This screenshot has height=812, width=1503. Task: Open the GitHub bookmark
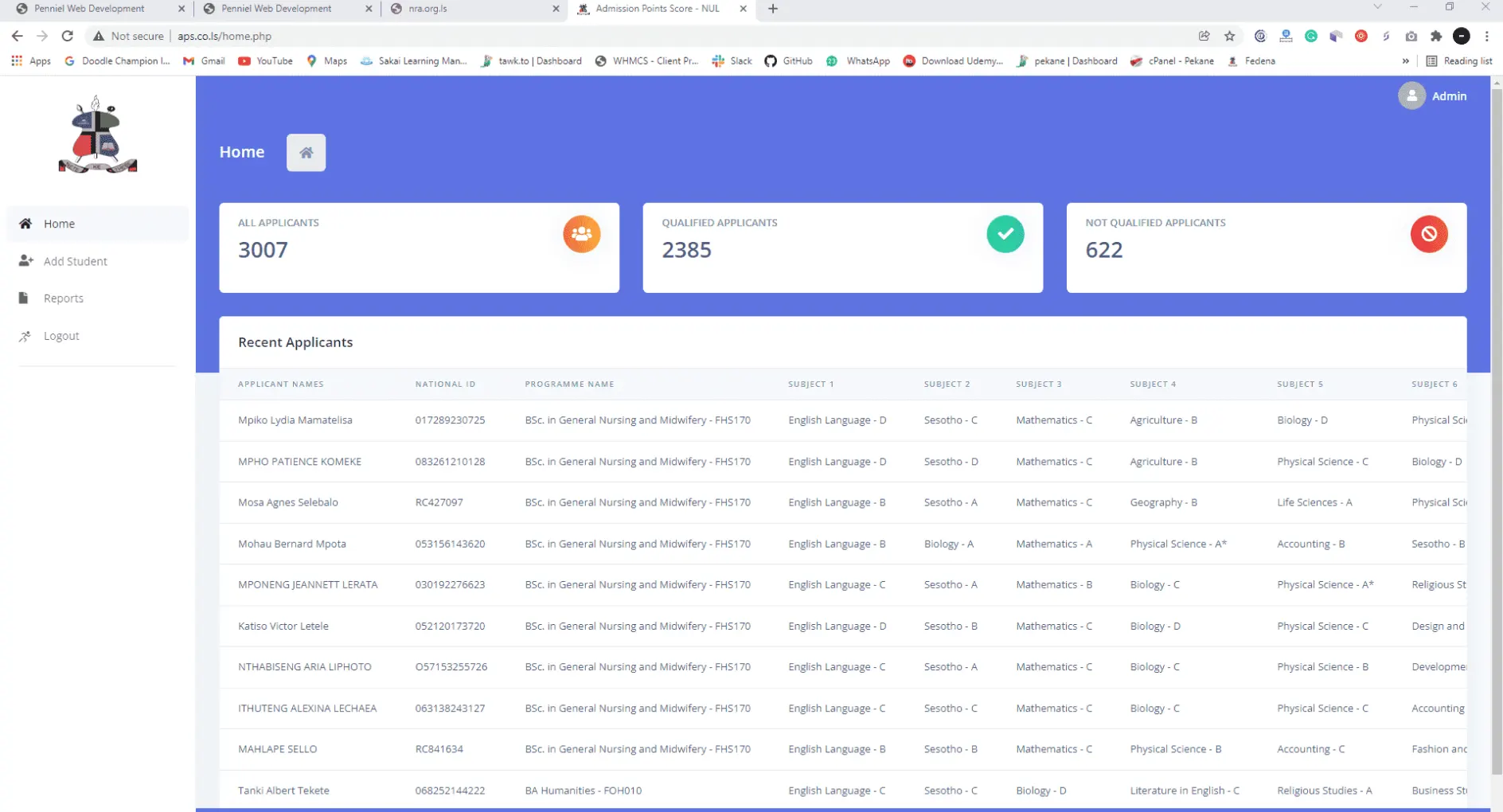789,61
